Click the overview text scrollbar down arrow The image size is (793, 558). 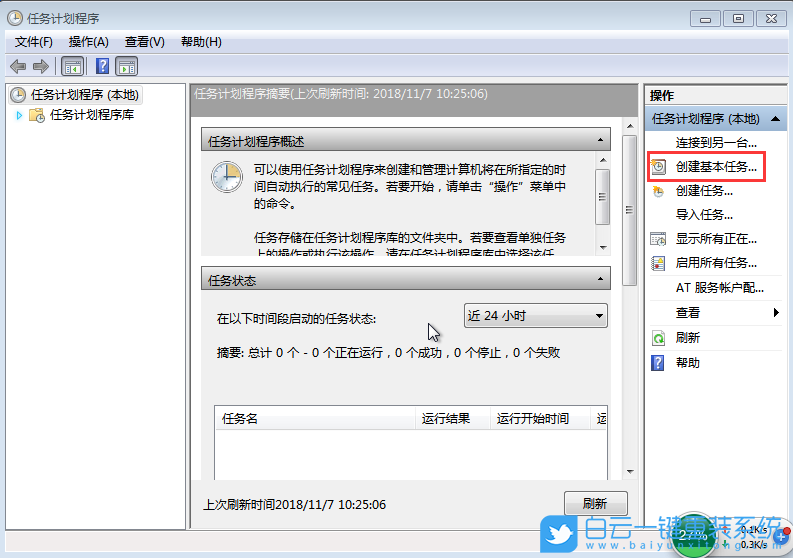(602, 247)
